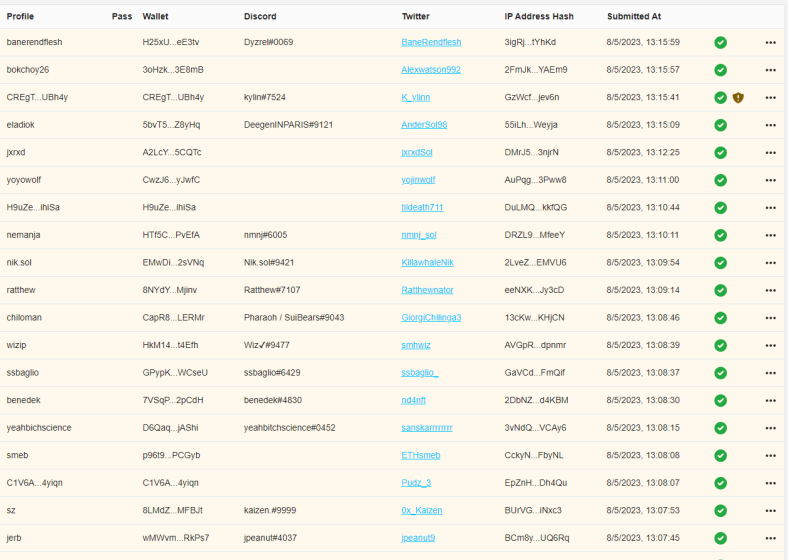The width and height of the screenshot is (788, 560).
Task: Click the green check icon for nik.sol
Action: click(720, 263)
